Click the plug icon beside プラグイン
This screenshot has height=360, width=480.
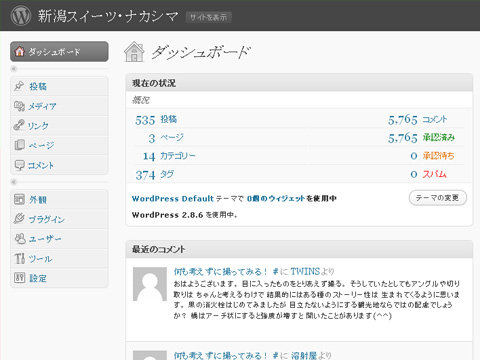click(x=19, y=219)
